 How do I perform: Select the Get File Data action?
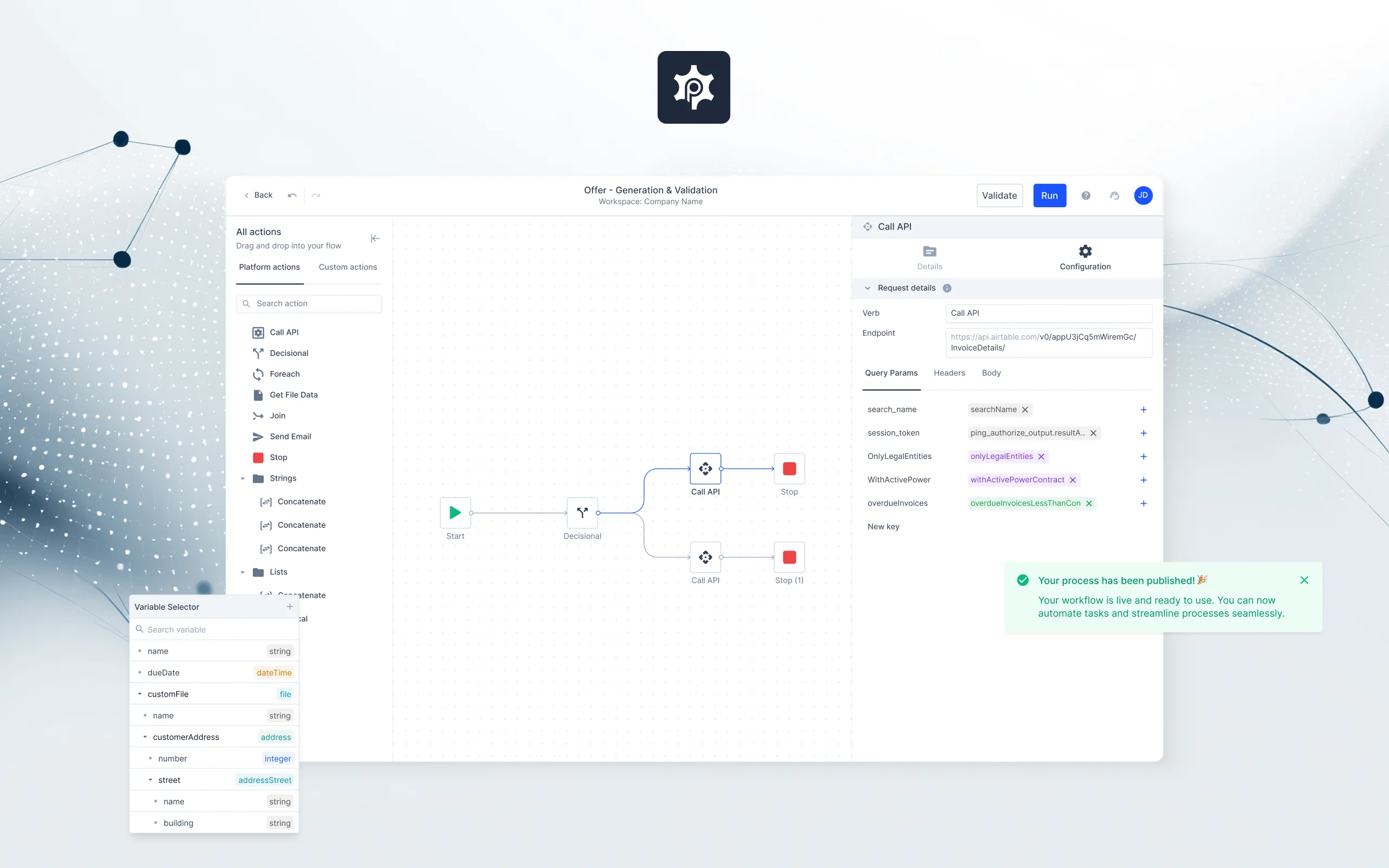point(285,395)
